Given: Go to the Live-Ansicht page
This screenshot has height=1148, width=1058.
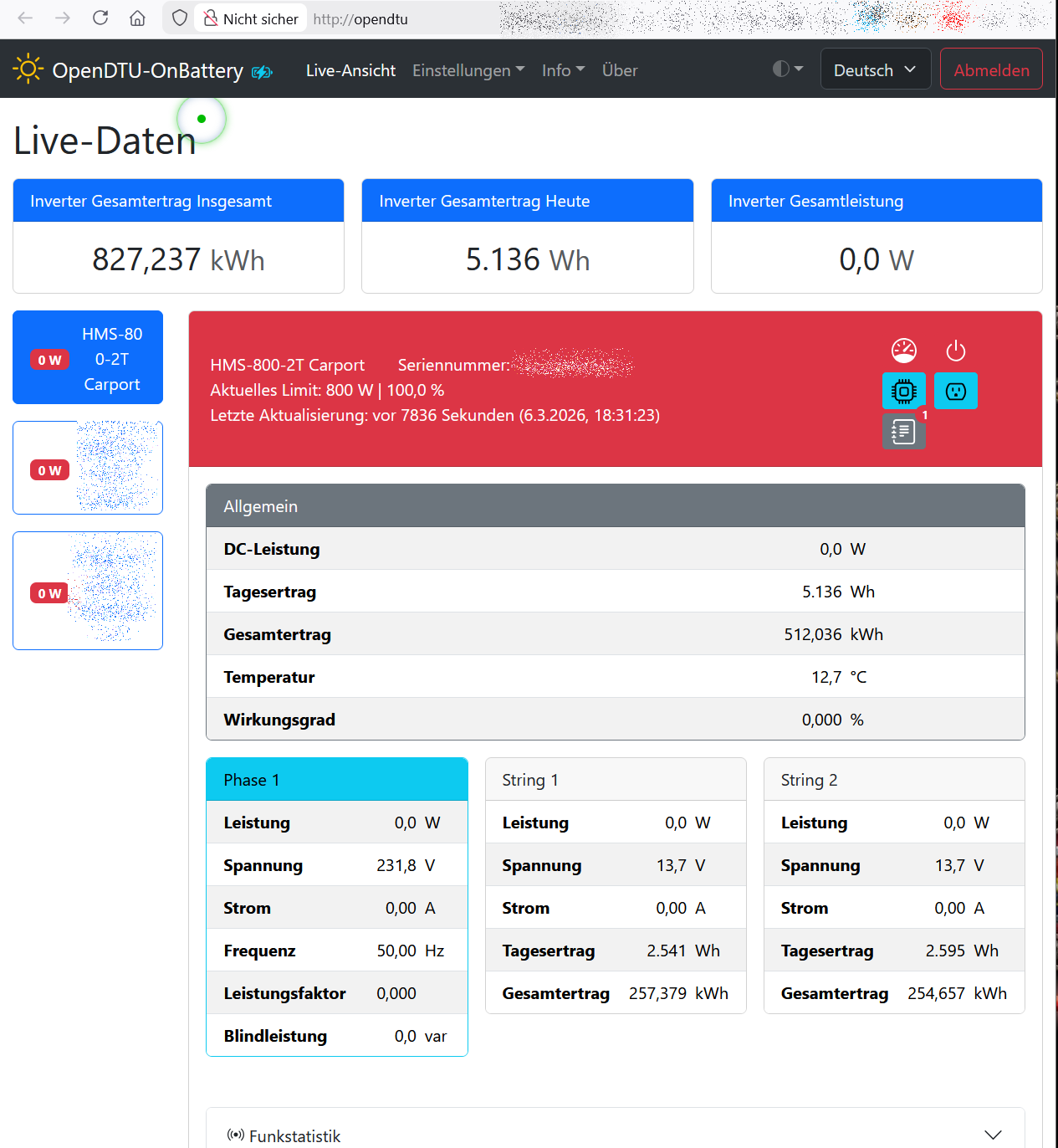Looking at the screenshot, I should 350,70.
